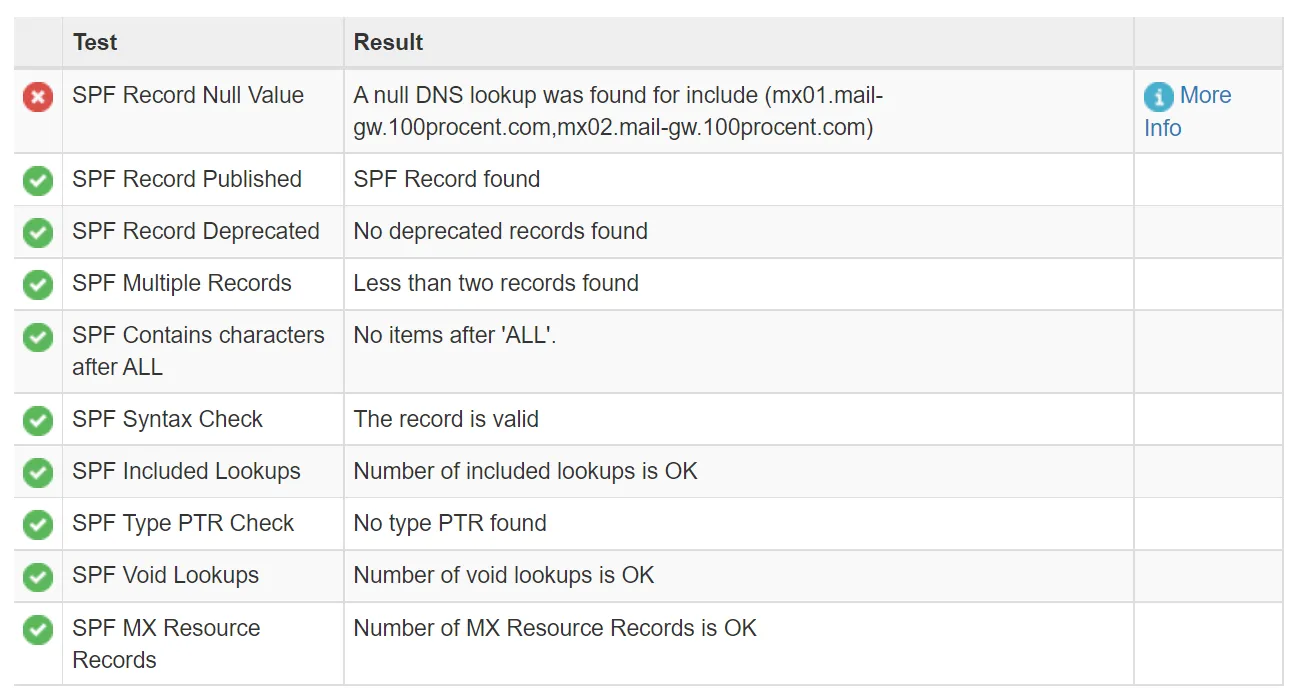Click the green check icon beside SPF Multiple Records
Screen dimensions: 1298x700
point(38,285)
